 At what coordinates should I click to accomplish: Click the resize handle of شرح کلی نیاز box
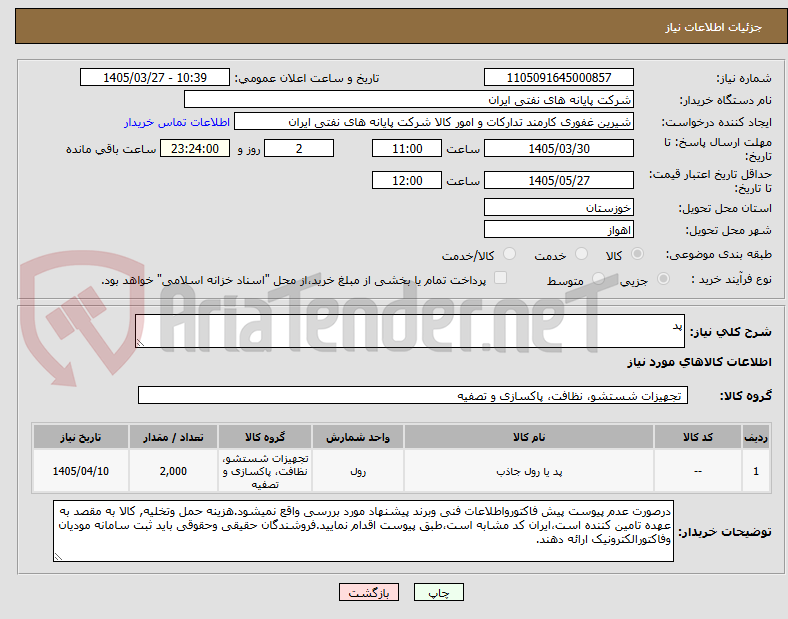[140, 343]
